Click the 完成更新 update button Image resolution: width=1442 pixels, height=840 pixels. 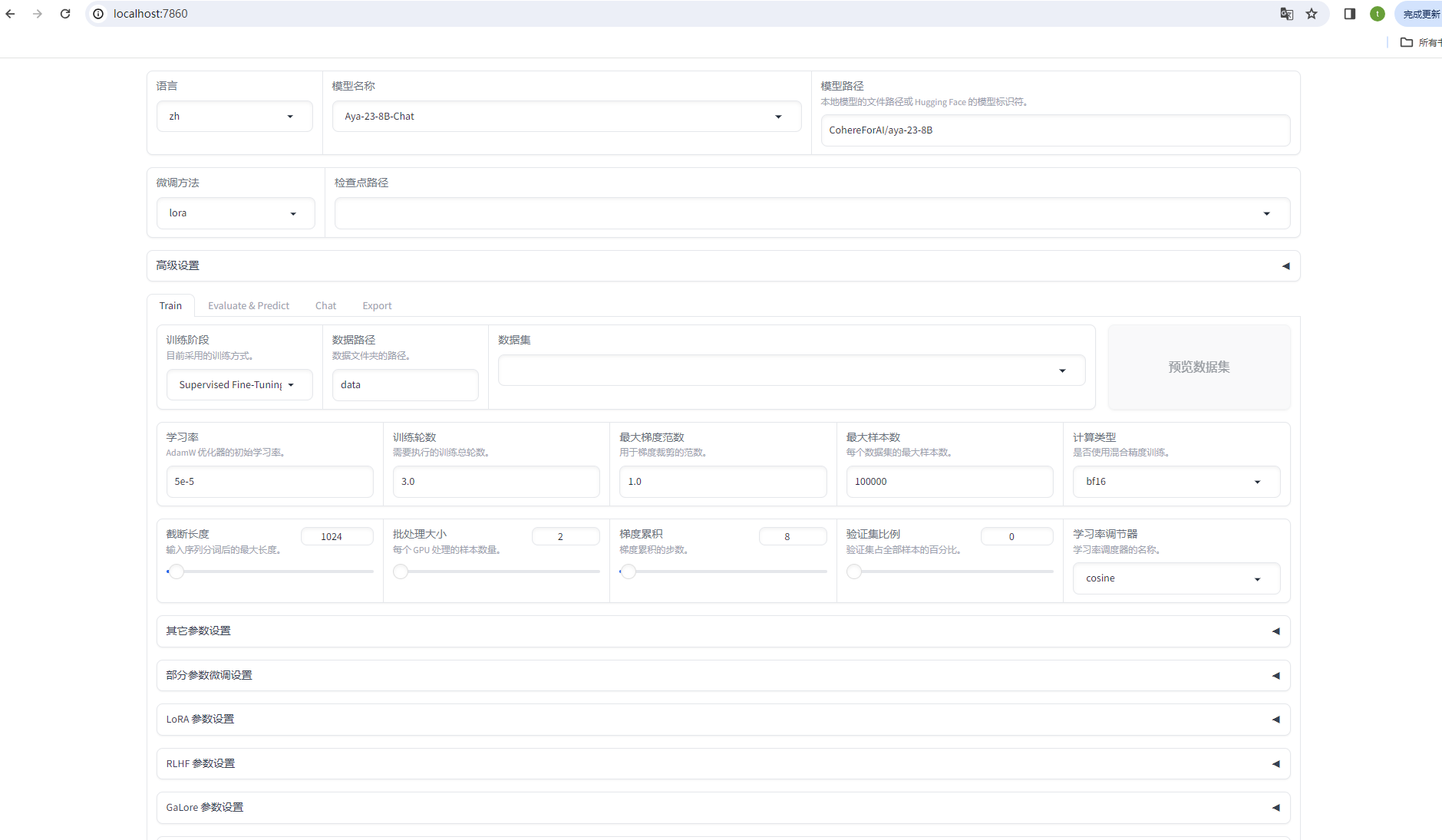tap(1419, 14)
